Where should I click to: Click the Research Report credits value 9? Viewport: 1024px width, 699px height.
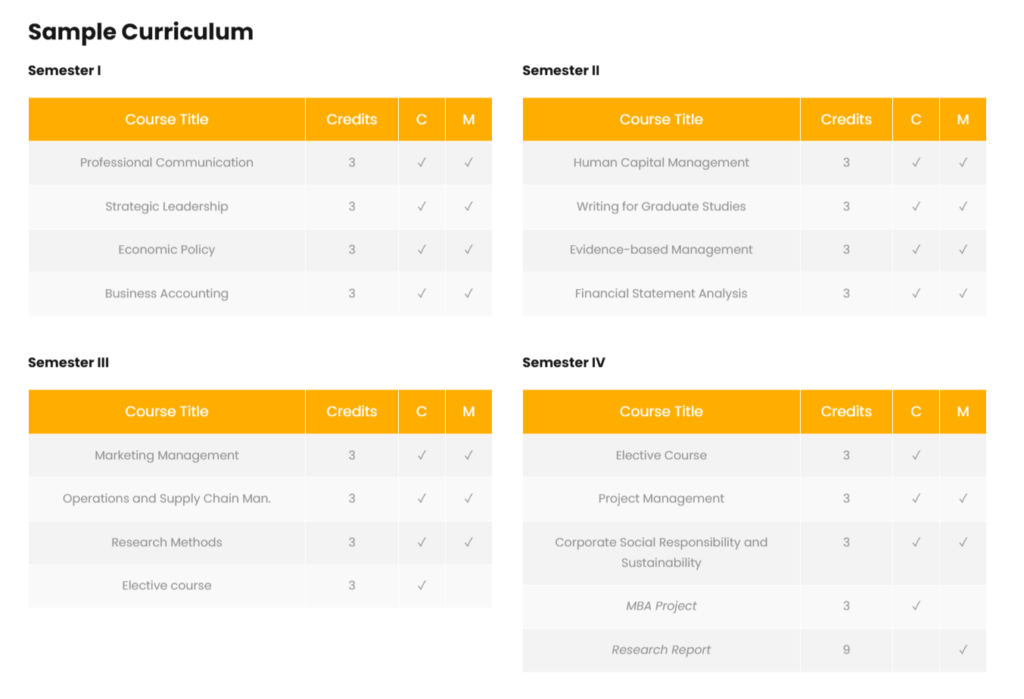tap(846, 650)
